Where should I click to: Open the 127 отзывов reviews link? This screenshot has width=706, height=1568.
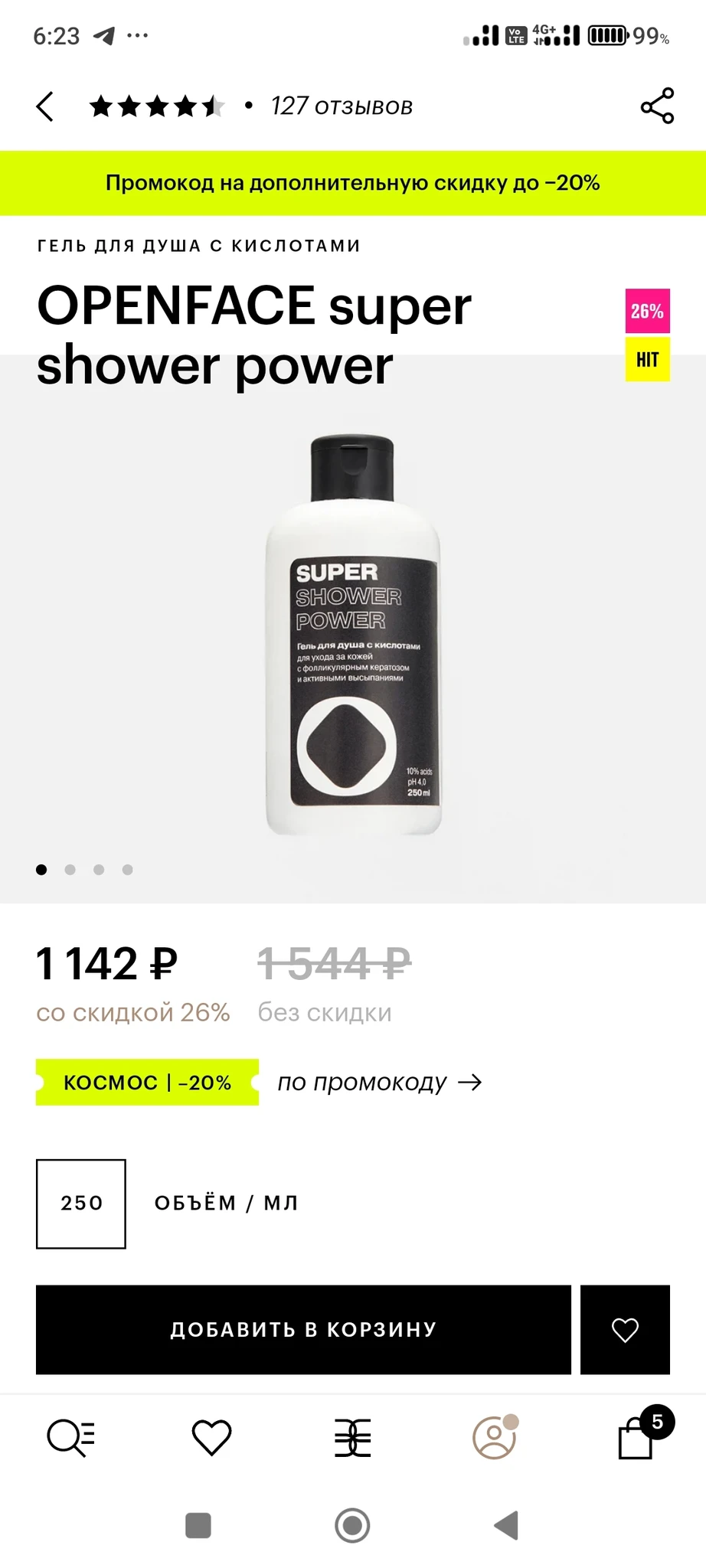[342, 106]
